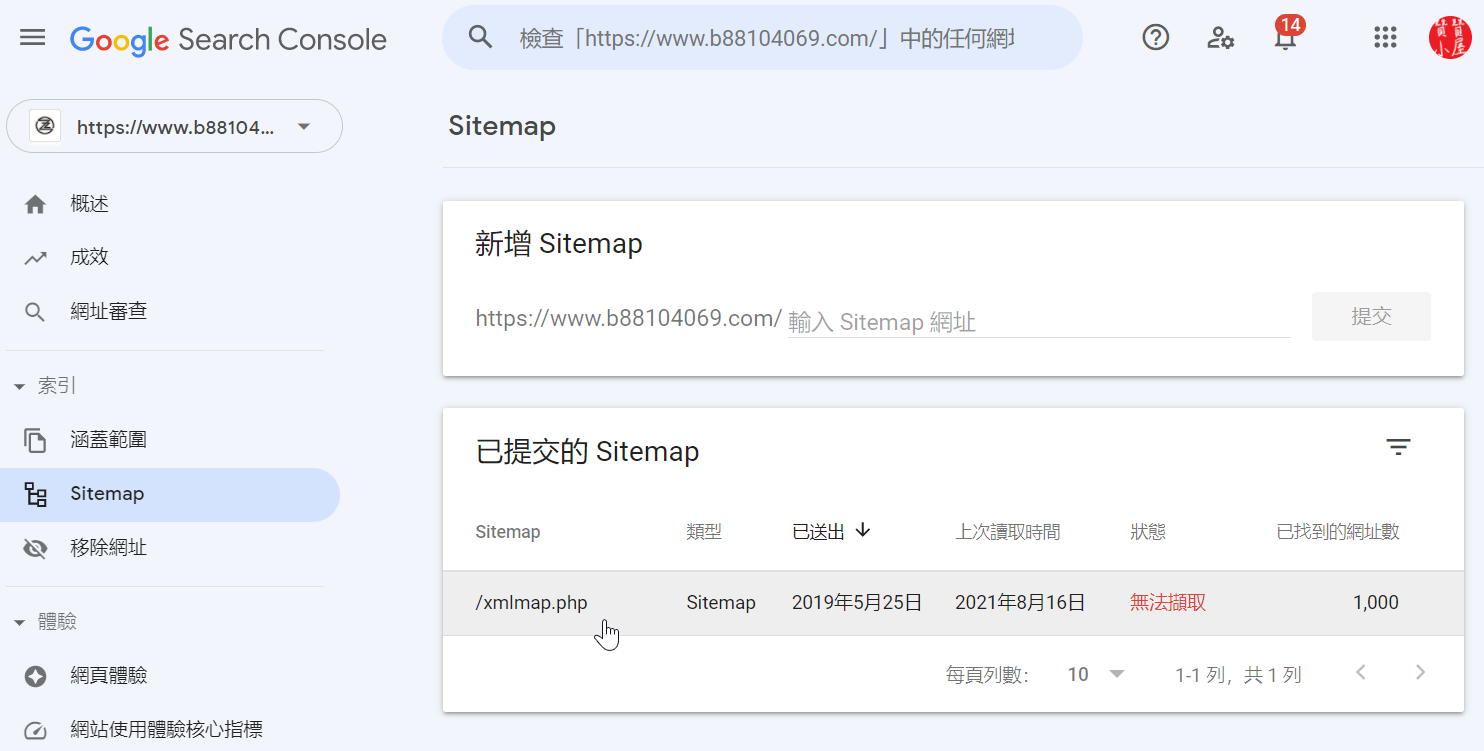This screenshot has width=1484, height=751.
Task: Click the 新增 Sitemap heading
Action: pos(558,244)
